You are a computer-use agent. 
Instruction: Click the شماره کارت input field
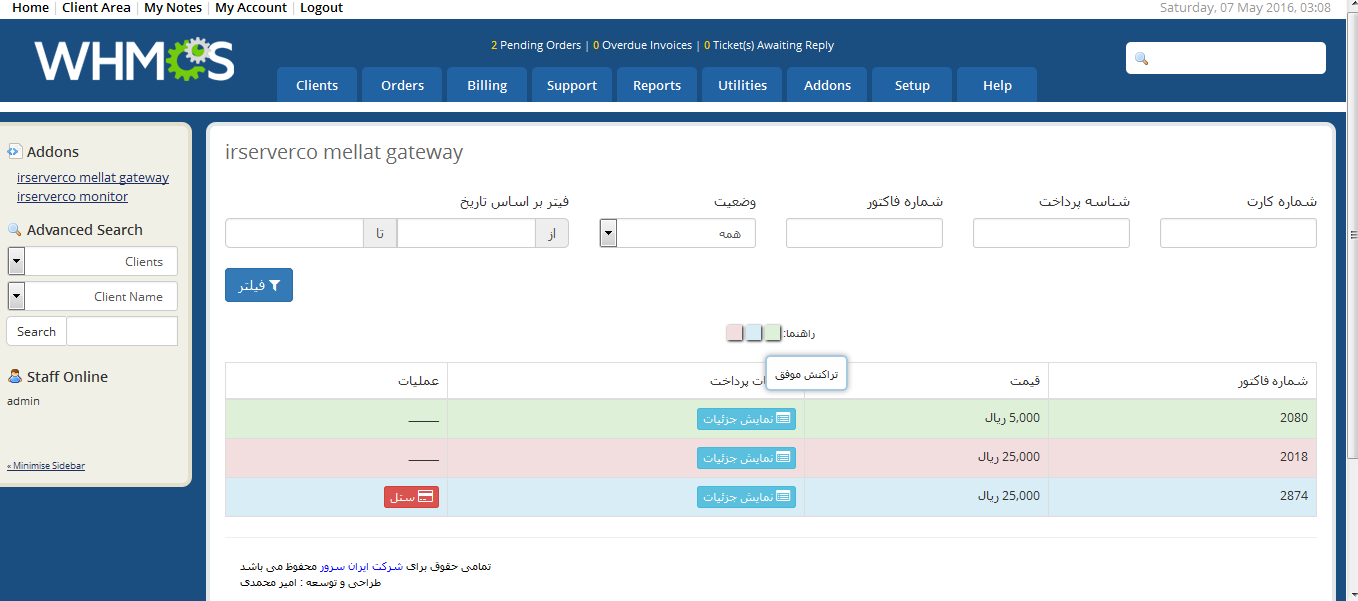click(x=1238, y=233)
